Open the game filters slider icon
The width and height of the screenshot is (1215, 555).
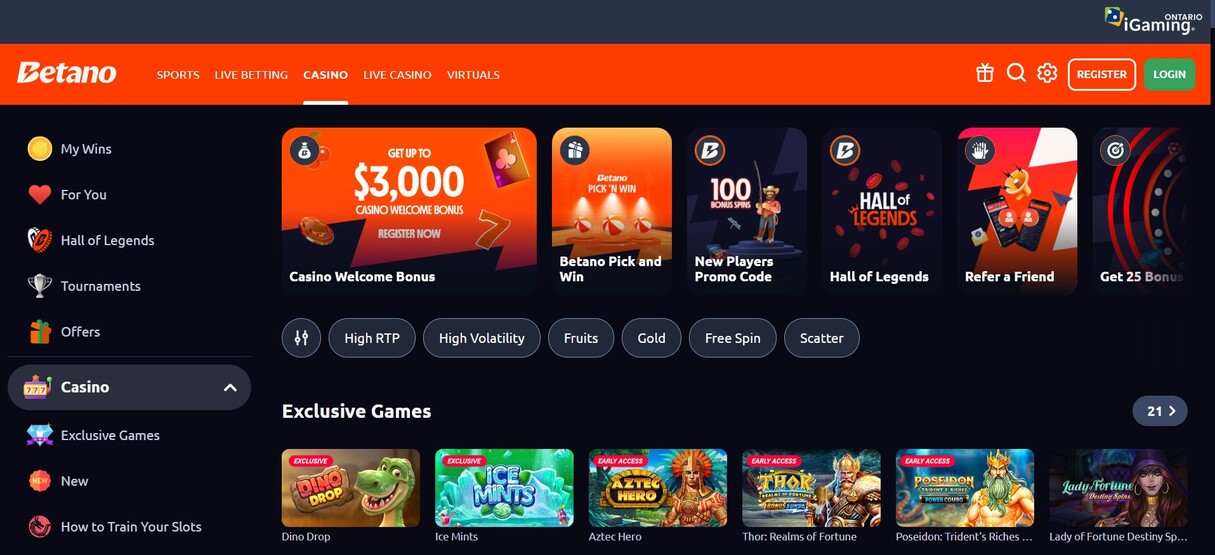pos(301,338)
